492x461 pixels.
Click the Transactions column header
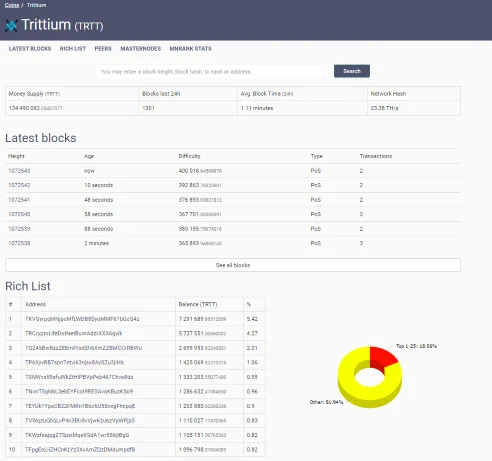(x=376, y=156)
